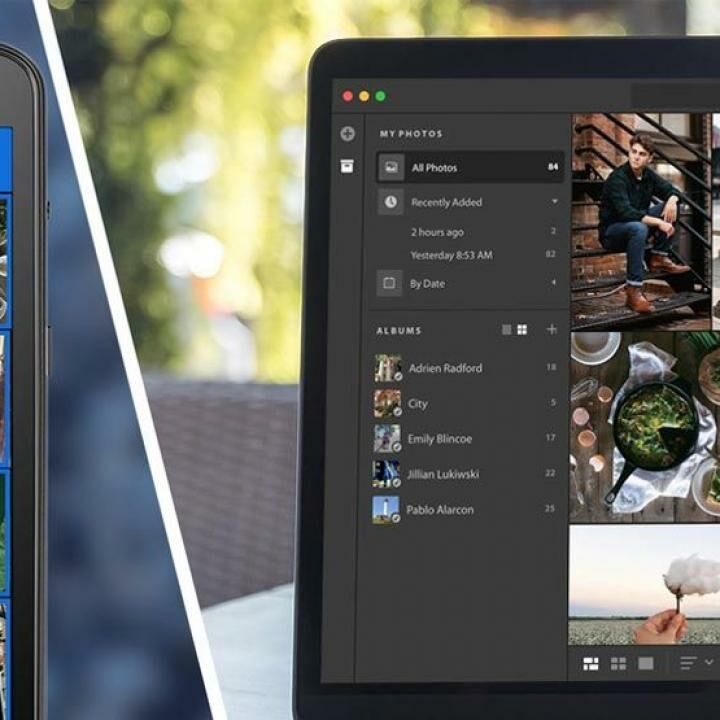Collapse the Recently Added dropdown arrow
Viewport: 720px width, 720px height.
point(555,202)
